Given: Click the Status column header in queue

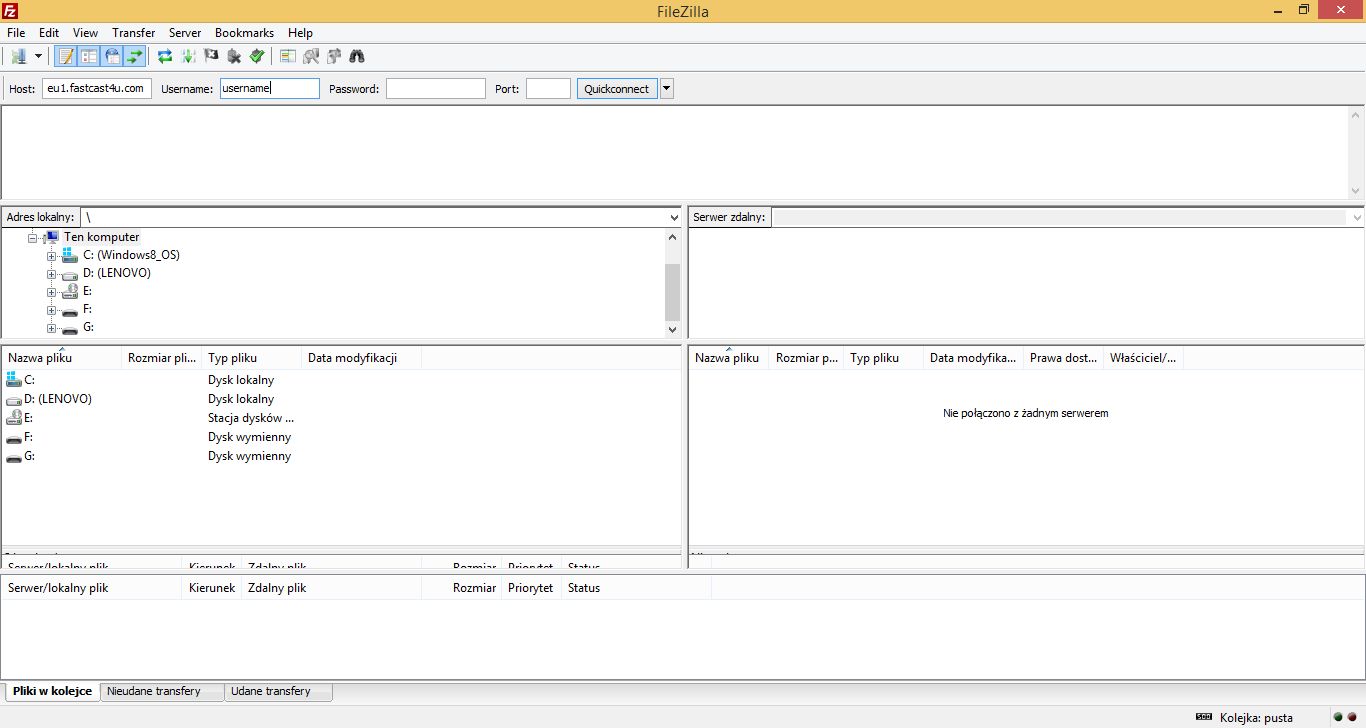Looking at the screenshot, I should [636, 588].
